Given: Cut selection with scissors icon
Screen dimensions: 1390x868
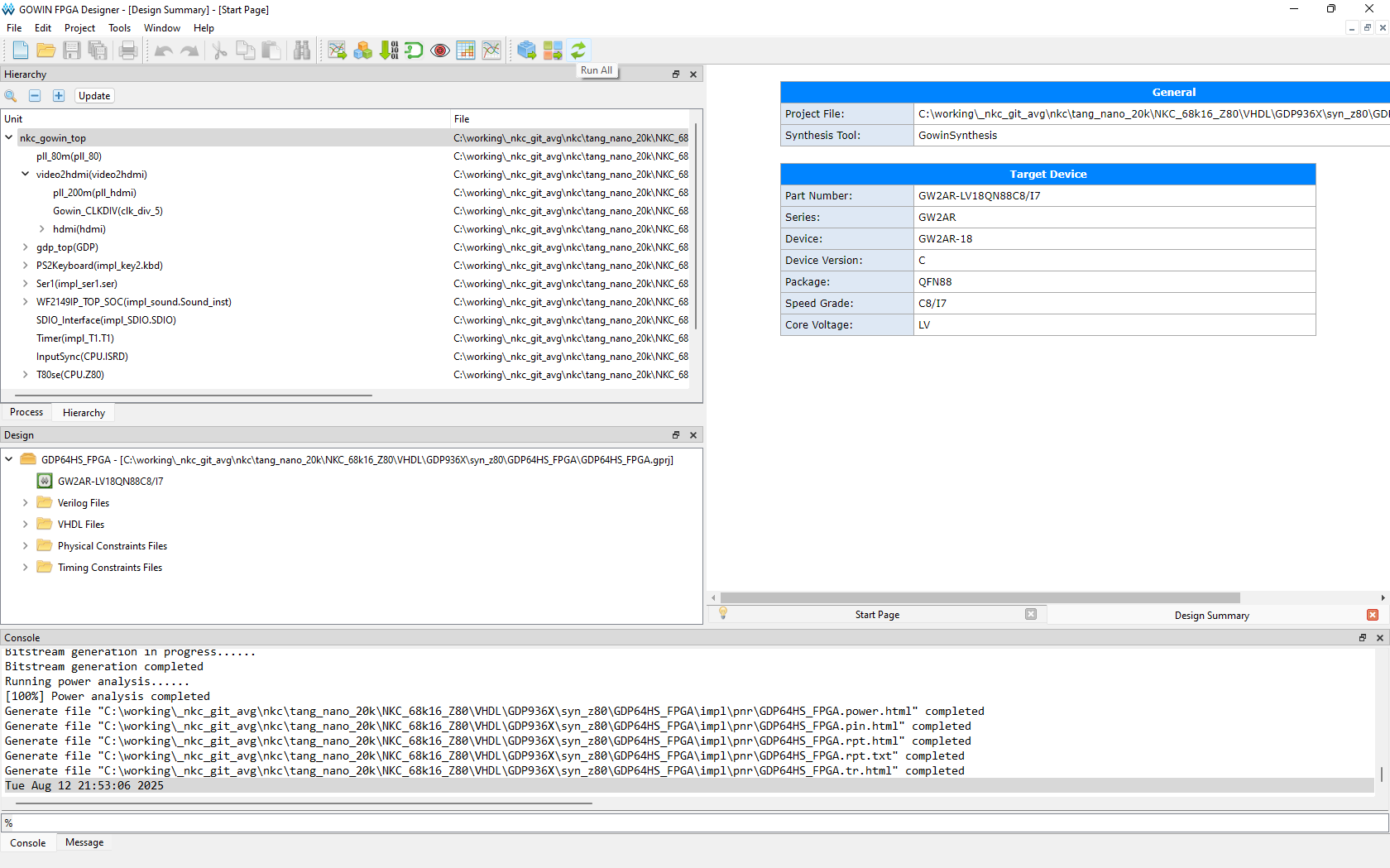Looking at the screenshot, I should [219, 50].
